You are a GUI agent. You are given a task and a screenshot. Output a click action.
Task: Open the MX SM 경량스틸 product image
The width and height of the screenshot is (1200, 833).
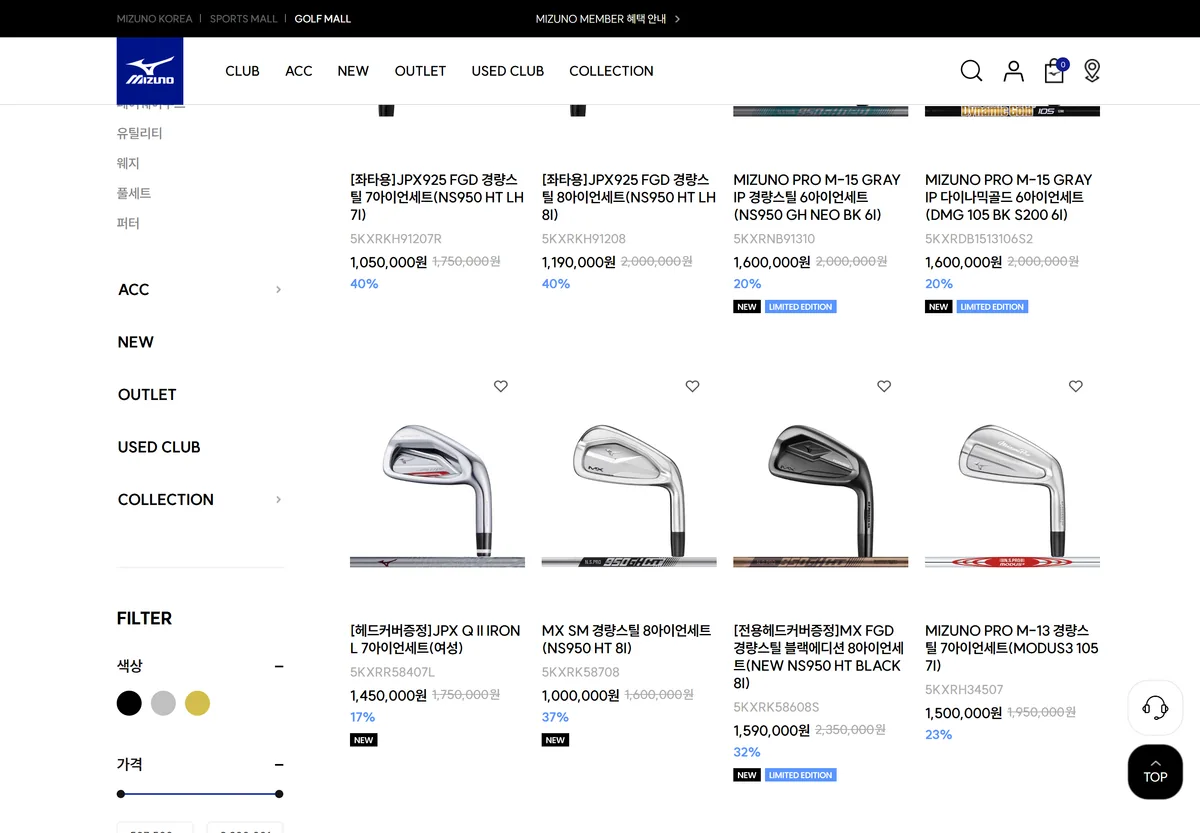coord(629,485)
